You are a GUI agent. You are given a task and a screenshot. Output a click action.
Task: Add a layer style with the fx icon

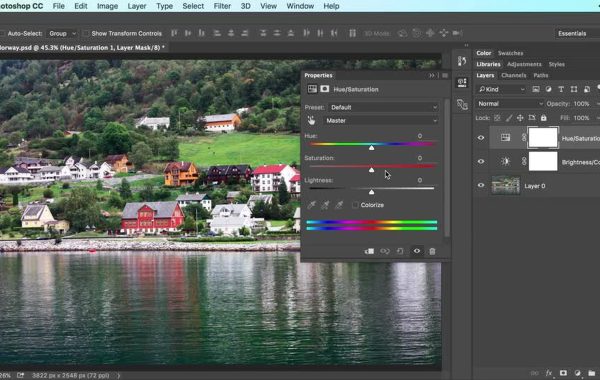pyautogui.click(x=549, y=373)
